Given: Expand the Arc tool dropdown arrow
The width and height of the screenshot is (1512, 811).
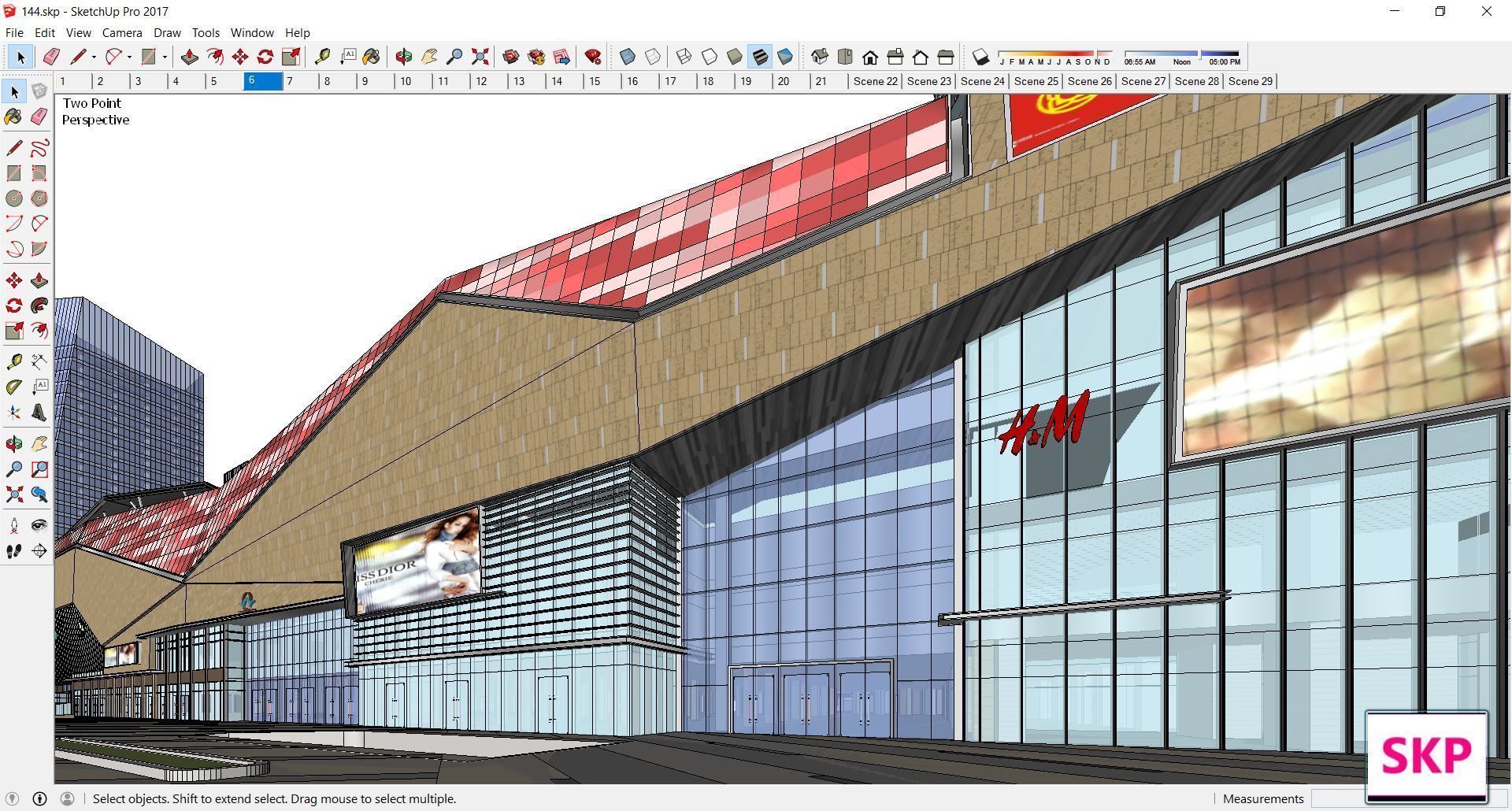Looking at the screenshot, I should coord(129,57).
